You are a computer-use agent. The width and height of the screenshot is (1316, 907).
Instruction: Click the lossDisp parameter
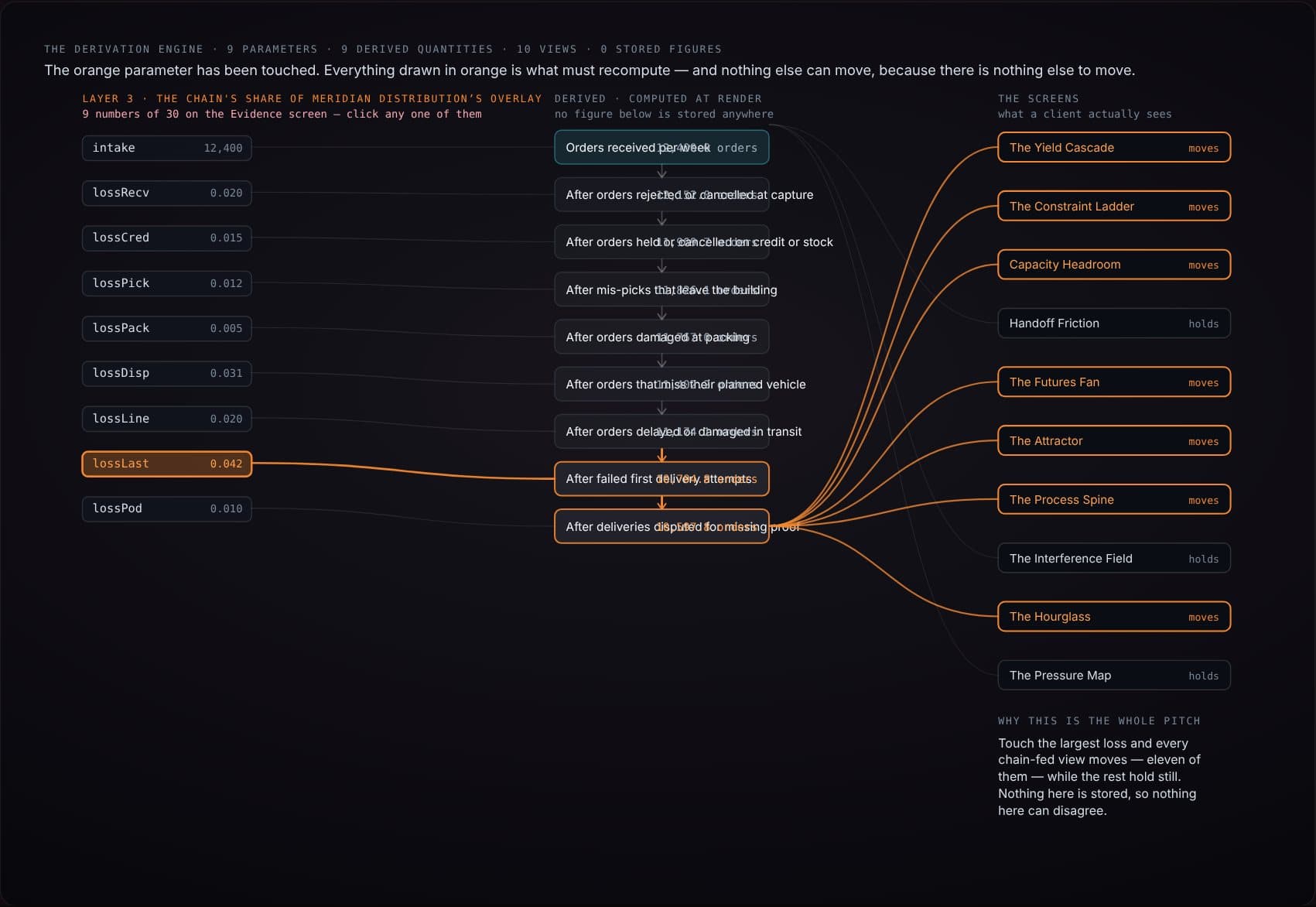click(x=167, y=373)
